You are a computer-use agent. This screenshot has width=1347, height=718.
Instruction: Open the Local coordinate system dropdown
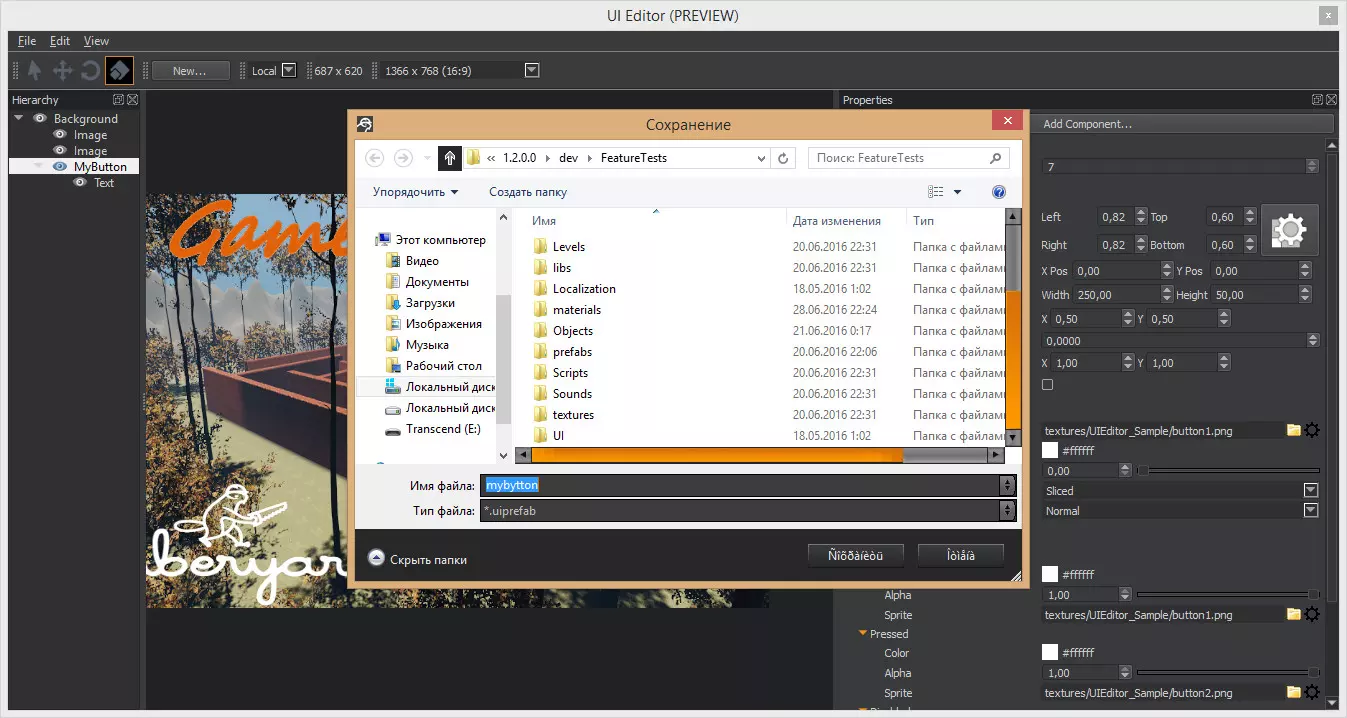point(288,70)
